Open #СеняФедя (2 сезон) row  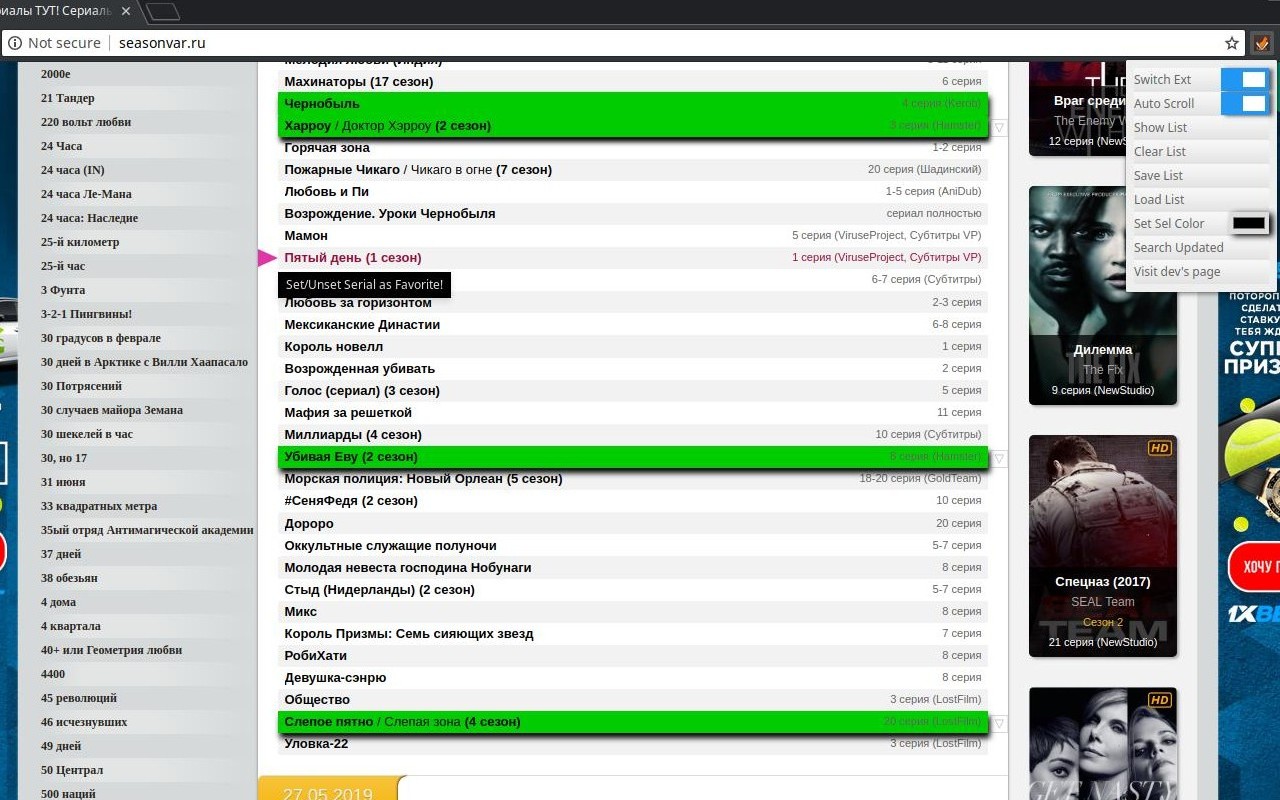(632, 500)
